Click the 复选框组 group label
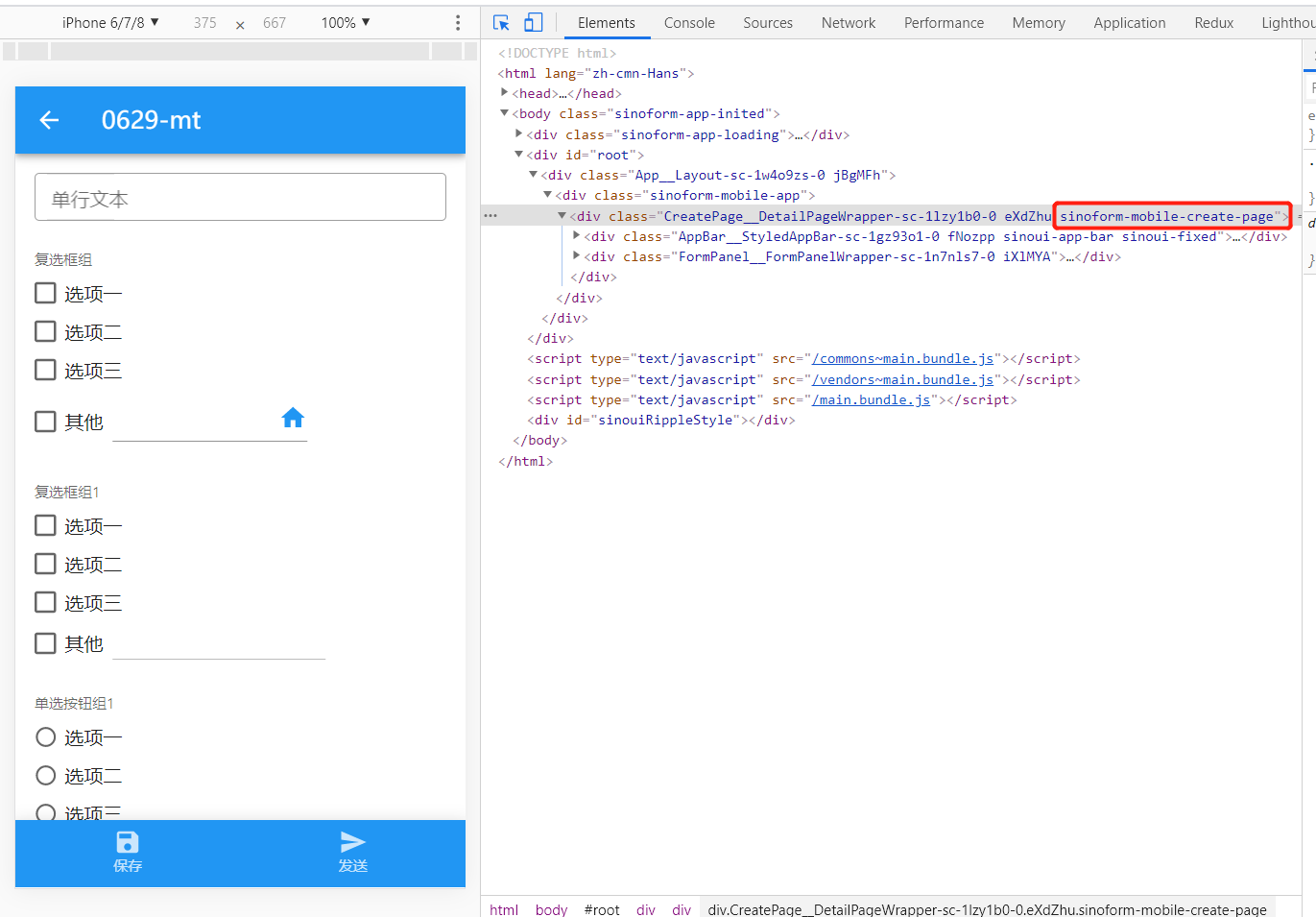The image size is (1316, 917). pyautogui.click(x=63, y=260)
